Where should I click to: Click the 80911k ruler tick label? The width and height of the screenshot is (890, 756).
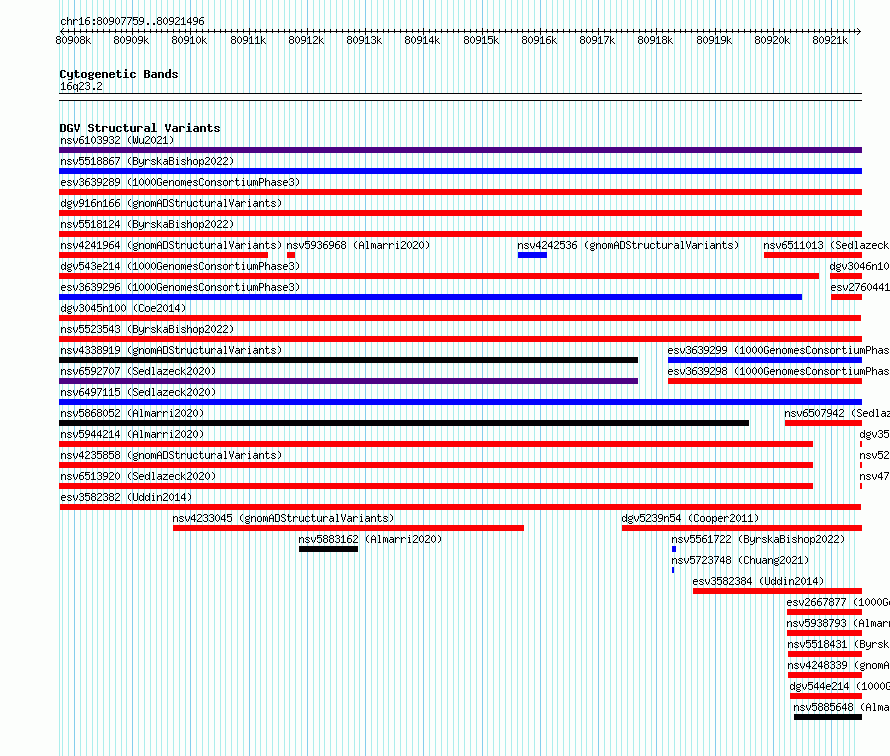click(x=248, y=40)
